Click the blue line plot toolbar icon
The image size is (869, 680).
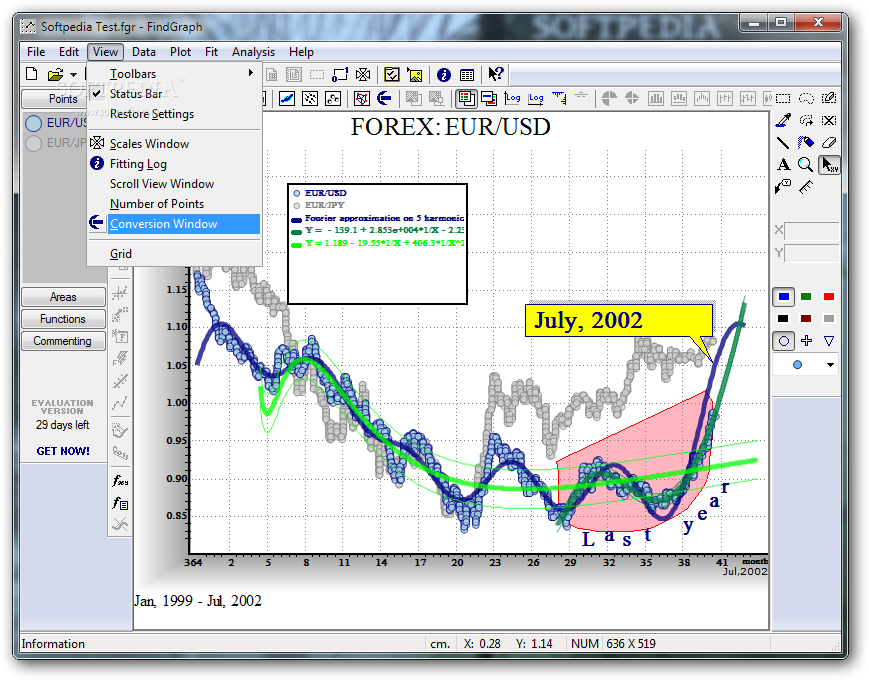(287, 99)
